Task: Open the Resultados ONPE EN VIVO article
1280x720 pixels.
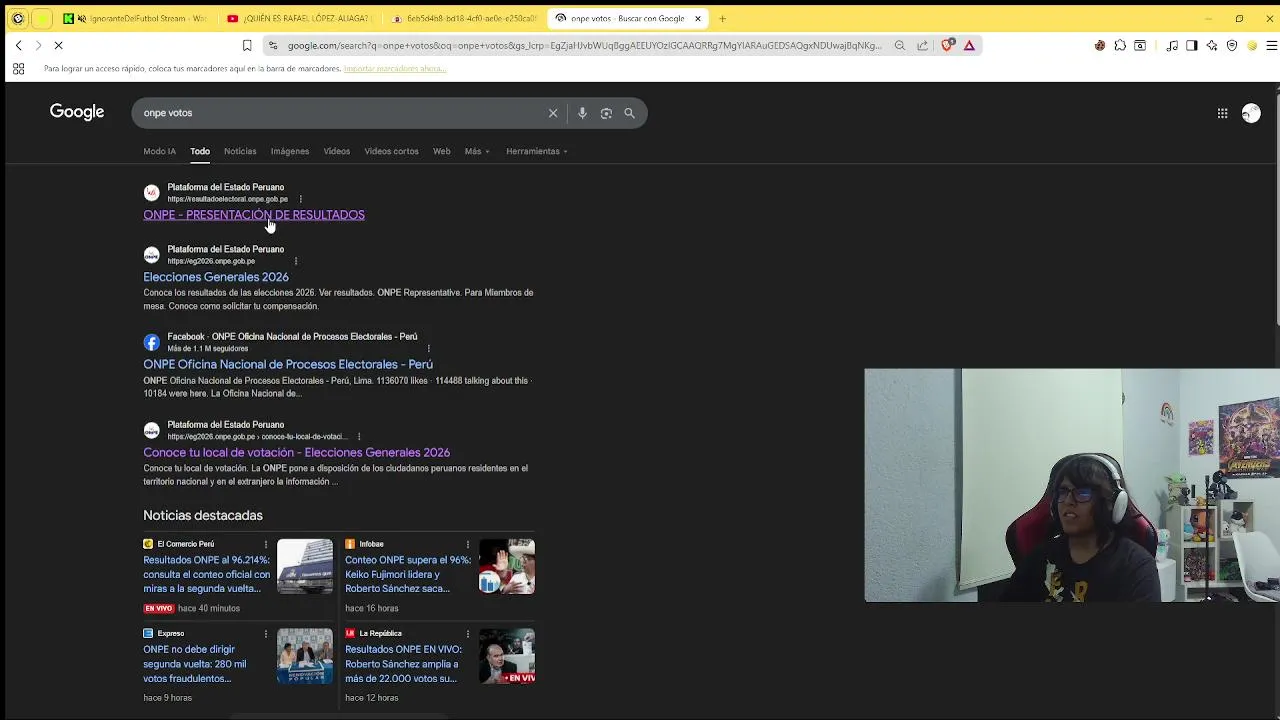Action: [x=402, y=664]
